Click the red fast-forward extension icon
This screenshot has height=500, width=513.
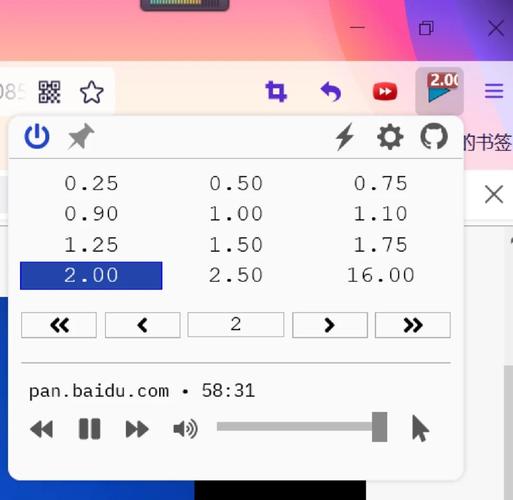(x=385, y=91)
